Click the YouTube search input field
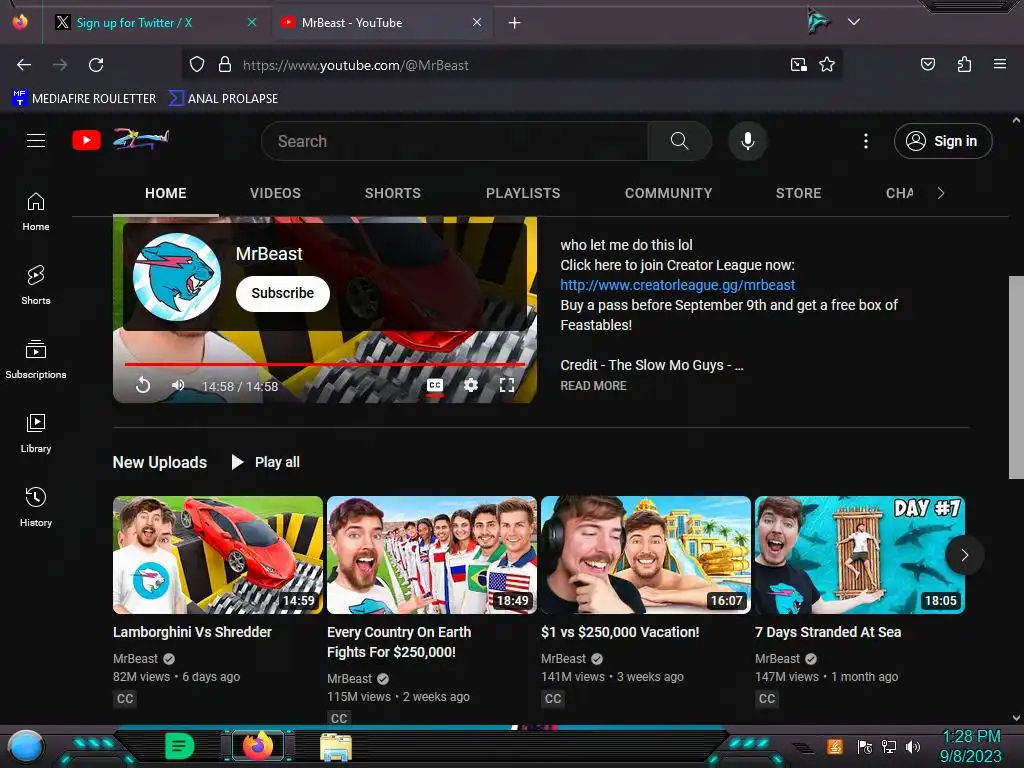The image size is (1024, 768). click(455, 141)
